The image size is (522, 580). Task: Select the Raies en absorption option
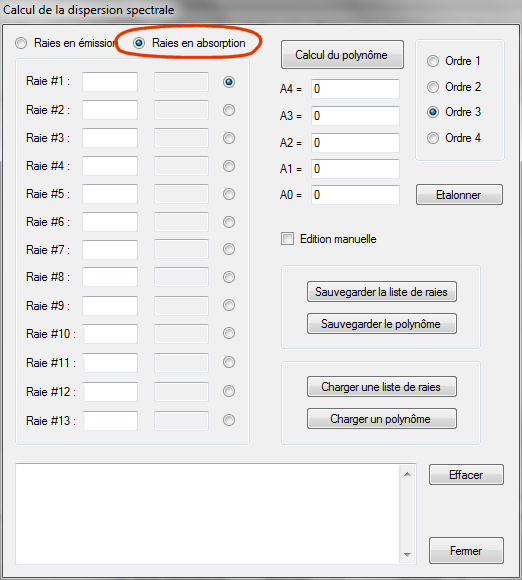(139, 43)
